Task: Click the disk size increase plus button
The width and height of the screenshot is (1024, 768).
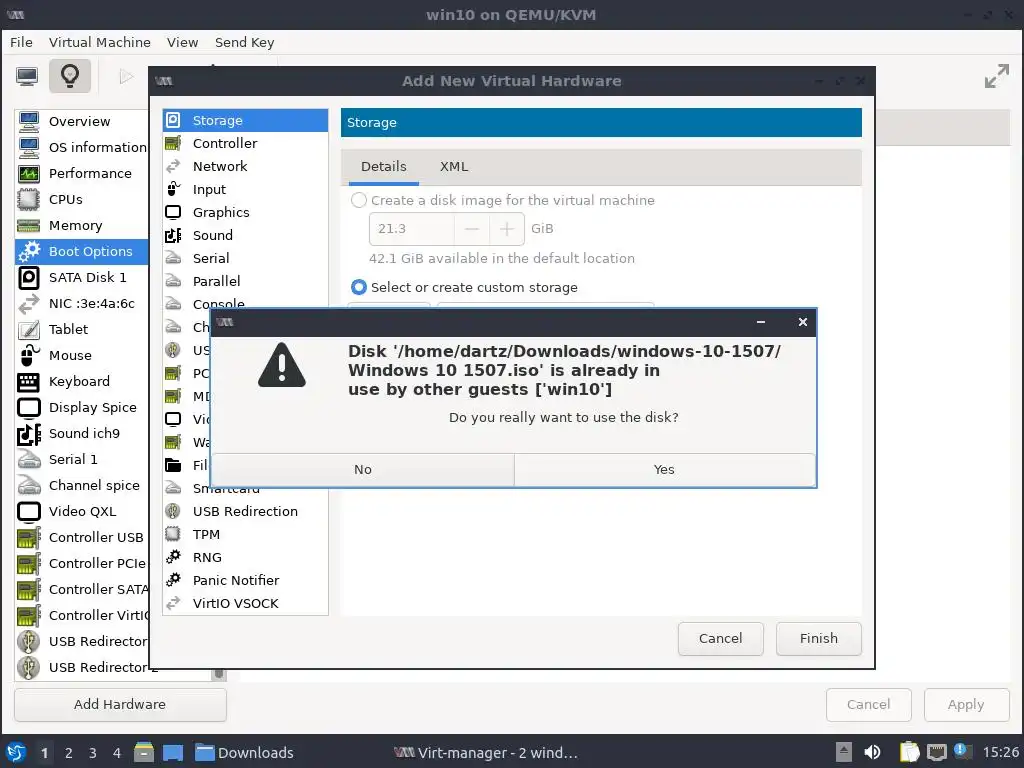Action: pos(507,229)
